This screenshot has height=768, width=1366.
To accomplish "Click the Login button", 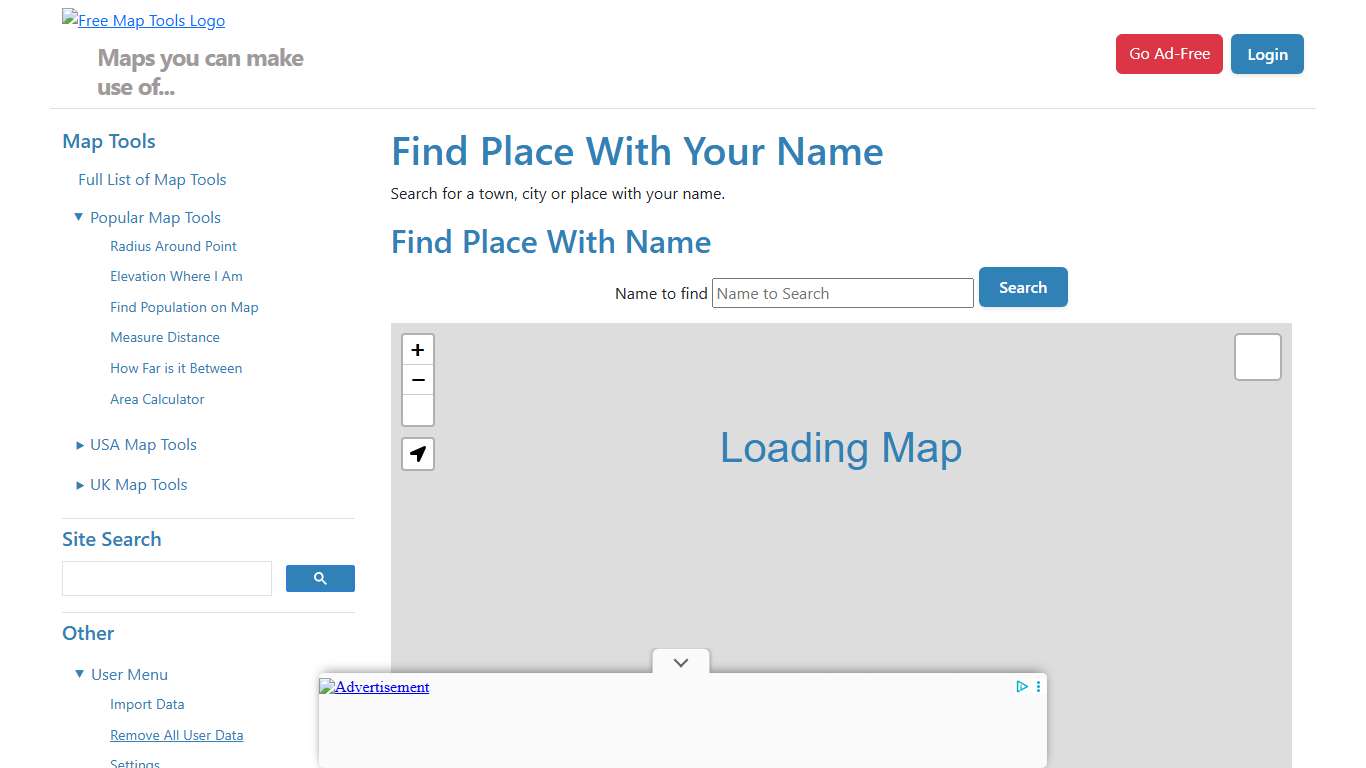I will tap(1267, 54).
